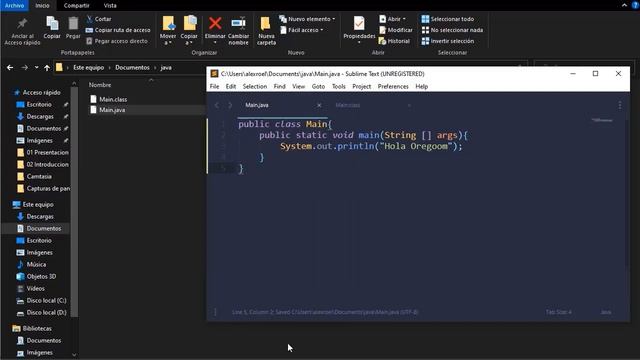This screenshot has width=640, height=360.
Task: Click the sidebar vertical scrollbar
Action: (x=74, y=202)
